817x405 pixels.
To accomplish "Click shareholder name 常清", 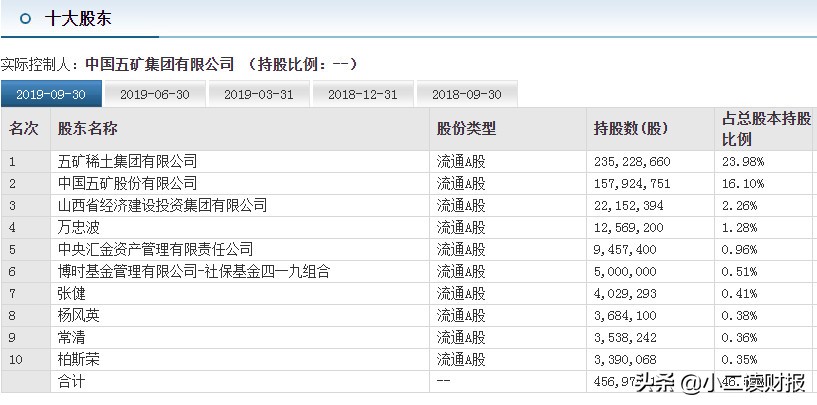I will pos(71,338).
